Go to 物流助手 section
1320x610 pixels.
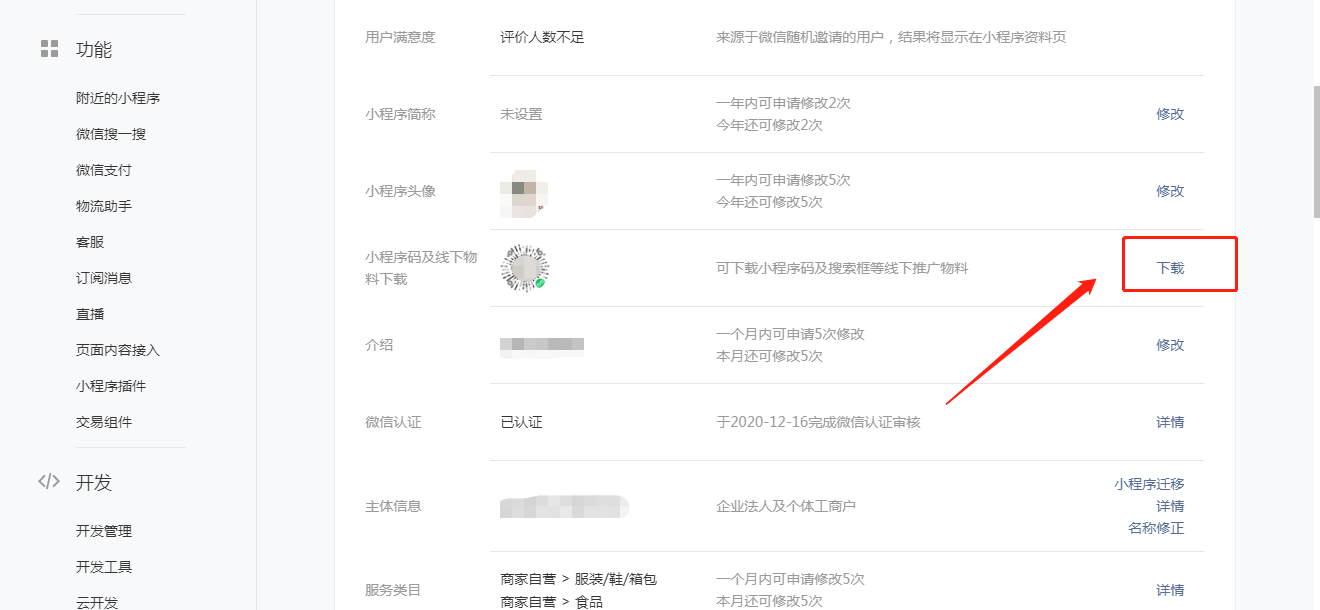tap(104, 206)
